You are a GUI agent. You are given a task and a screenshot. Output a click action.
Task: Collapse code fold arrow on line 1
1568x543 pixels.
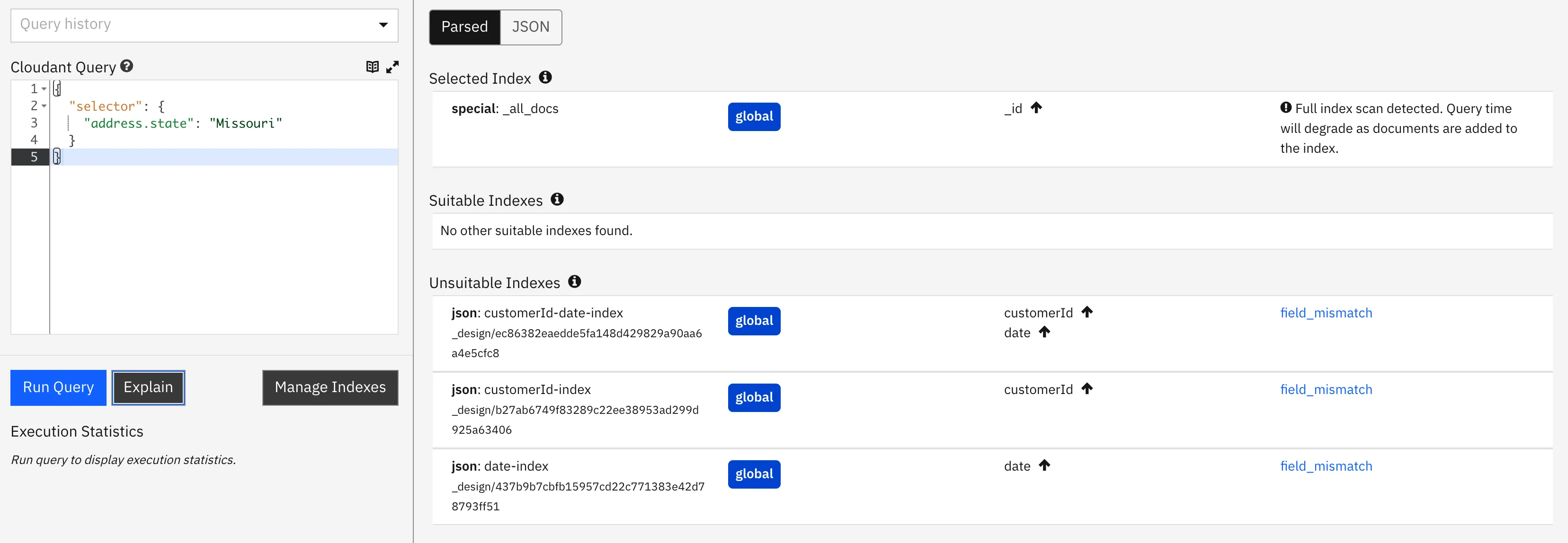click(x=44, y=89)
